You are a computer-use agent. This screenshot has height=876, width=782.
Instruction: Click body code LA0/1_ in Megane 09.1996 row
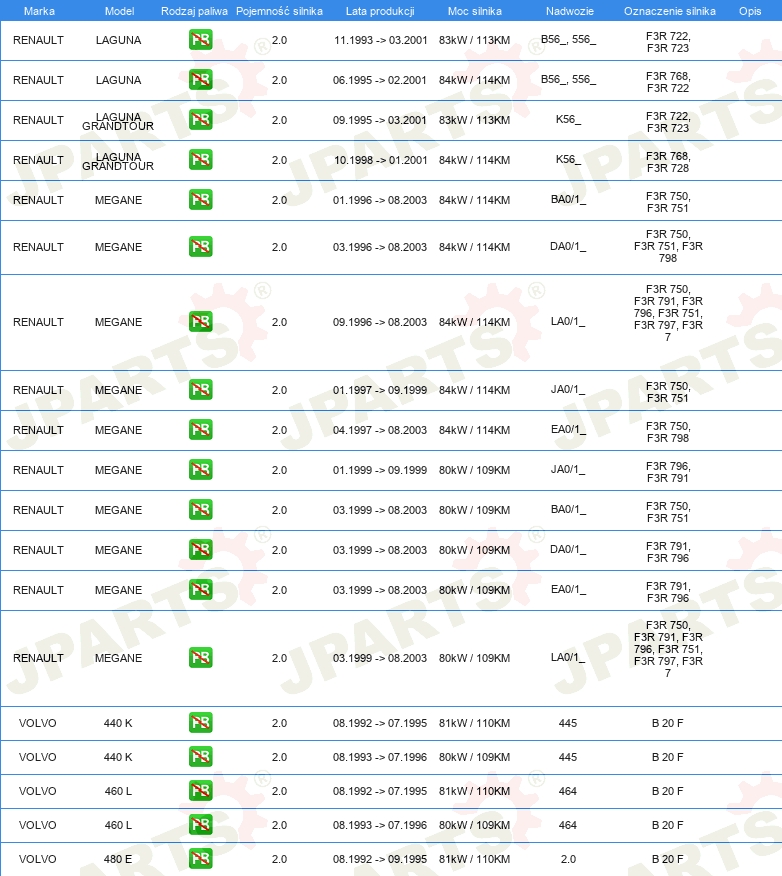click(568, 321)
